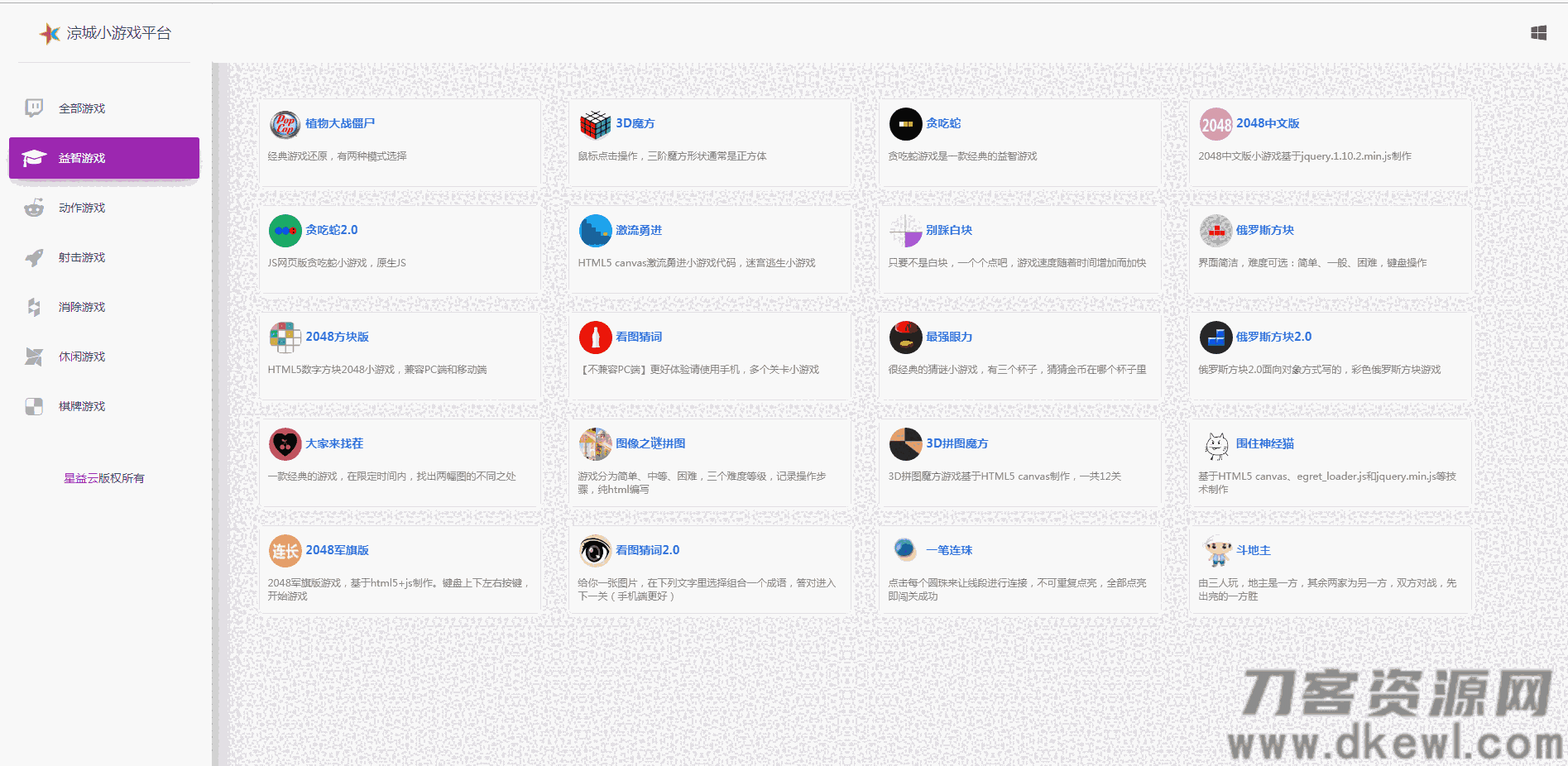The width and height of the screenshot is (1568, 766).
Task: Open the 斗地主 game title
Action: click(1254, 550)
